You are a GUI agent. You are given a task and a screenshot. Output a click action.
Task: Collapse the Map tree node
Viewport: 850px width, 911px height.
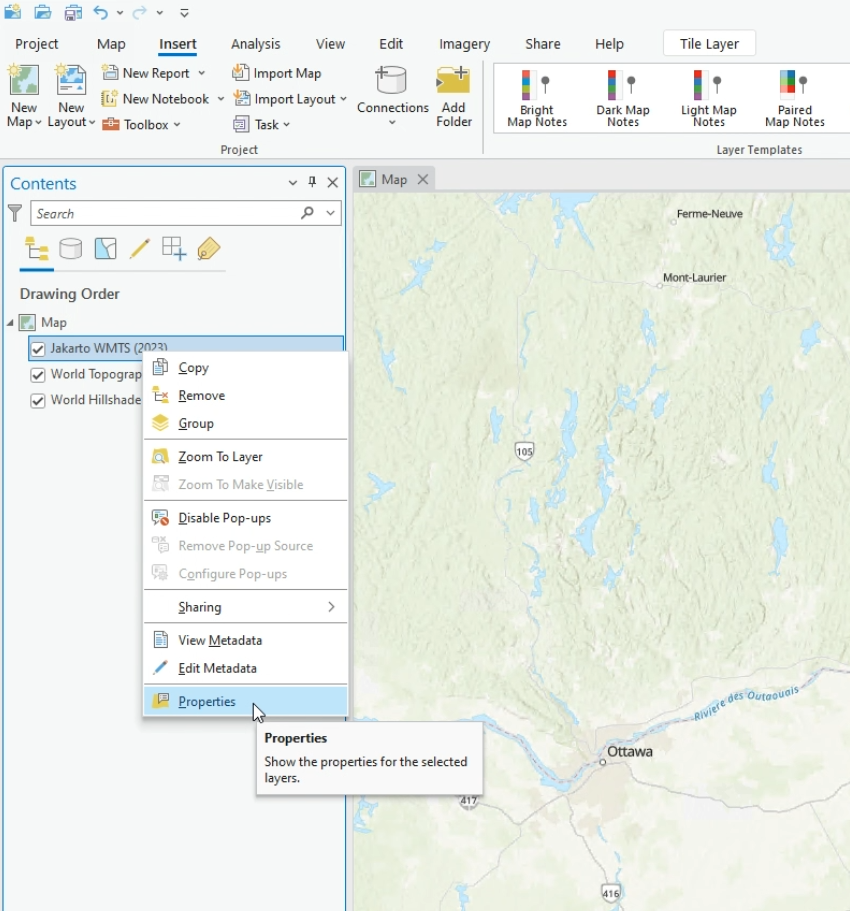[x=10, y=323]
